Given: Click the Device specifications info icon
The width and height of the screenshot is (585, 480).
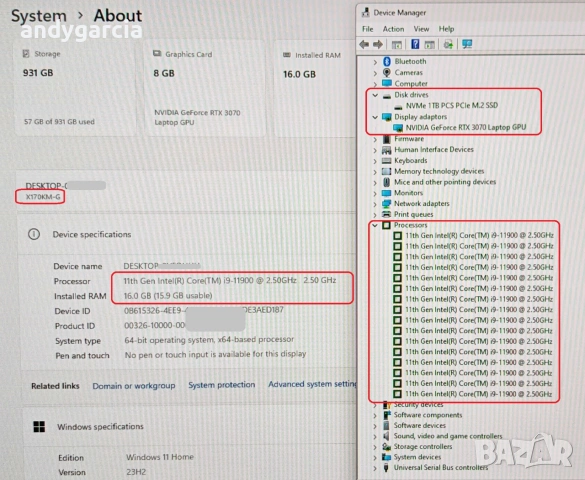Looking at the screenshot, I should tap(34, 235).
